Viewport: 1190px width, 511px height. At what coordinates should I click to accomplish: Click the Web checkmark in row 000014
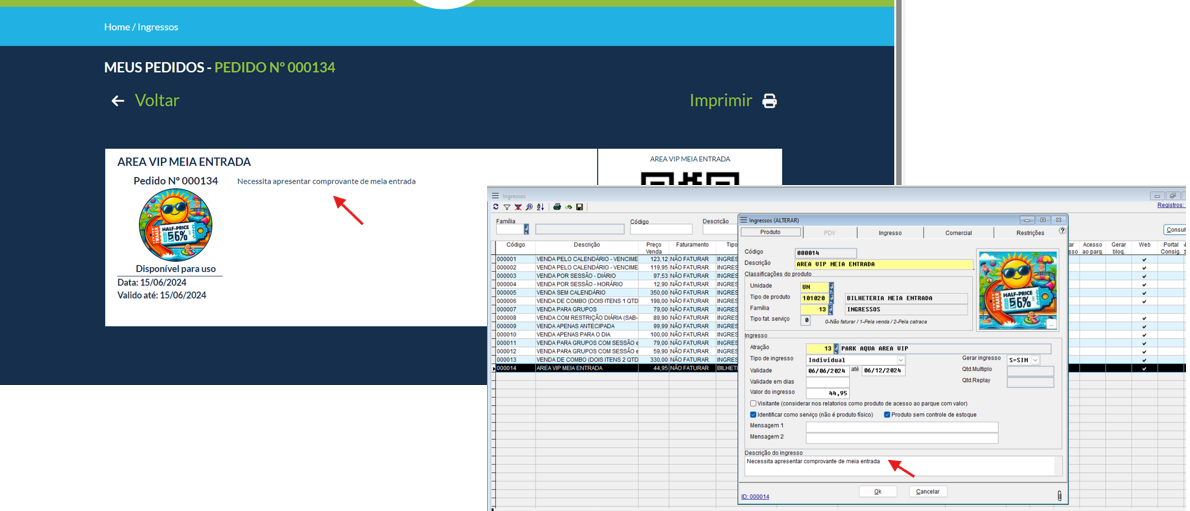tap(1144, 368)
